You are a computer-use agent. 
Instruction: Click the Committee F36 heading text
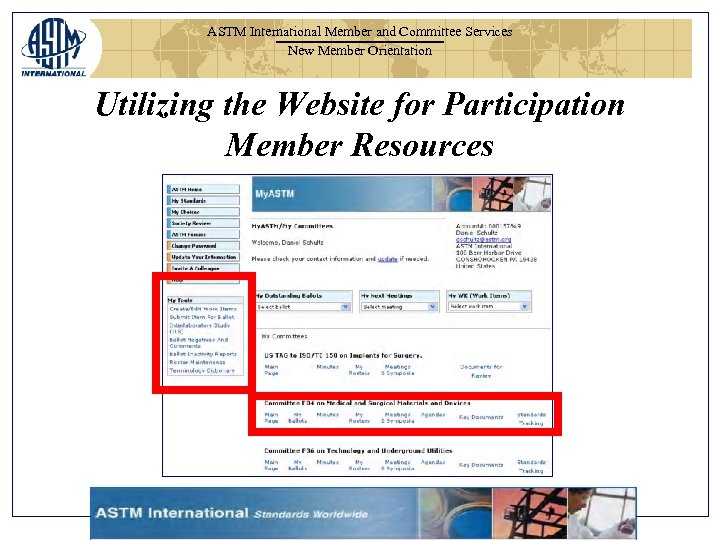(x=358, y=450)
